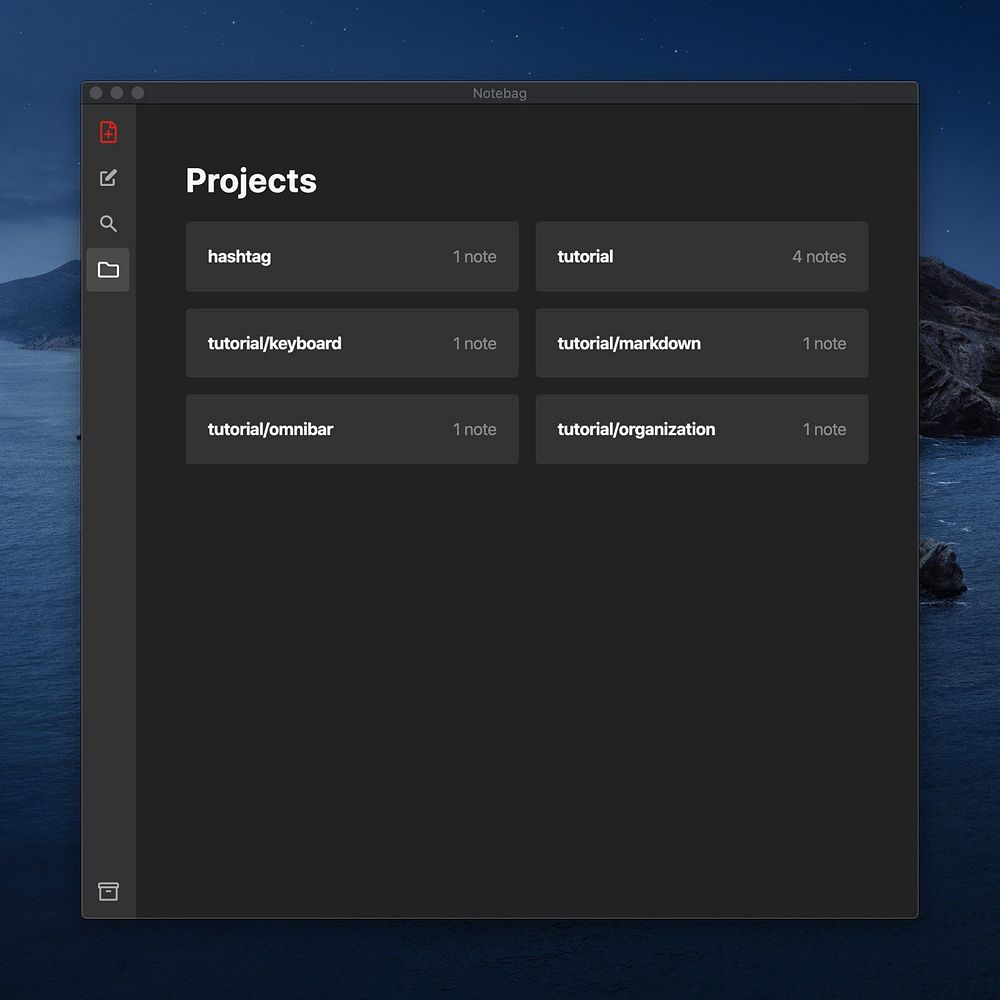Image resolution: width=1000 pixels, height=1000 pixels.
Task: Open the tutorial/keyboard project card
Action: (352, 343)
